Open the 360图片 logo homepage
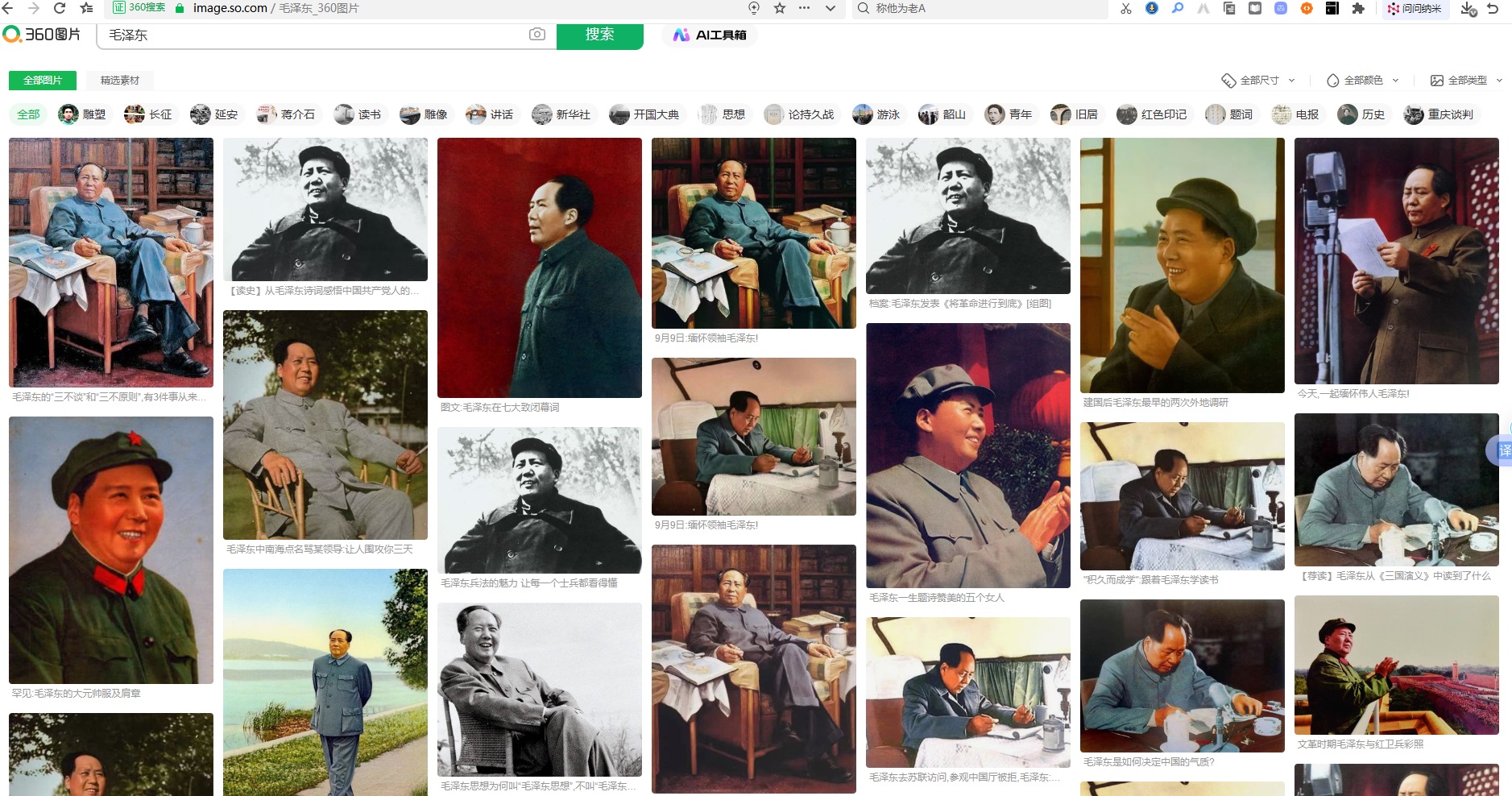 (43, 35)
